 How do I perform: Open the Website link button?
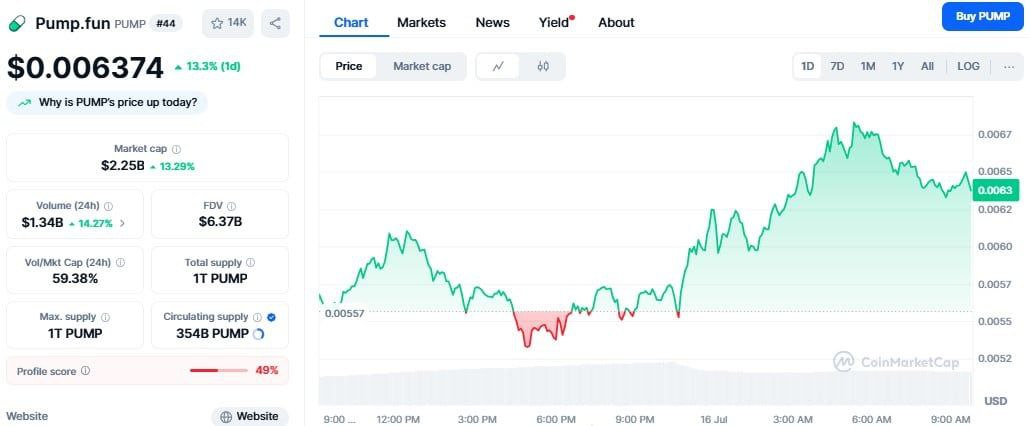click(250, 416)
